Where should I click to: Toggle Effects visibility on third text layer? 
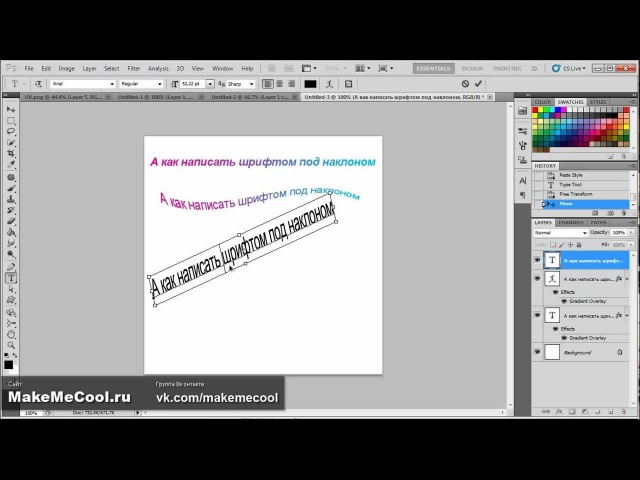pyautogui.click(x=555, y=329)
